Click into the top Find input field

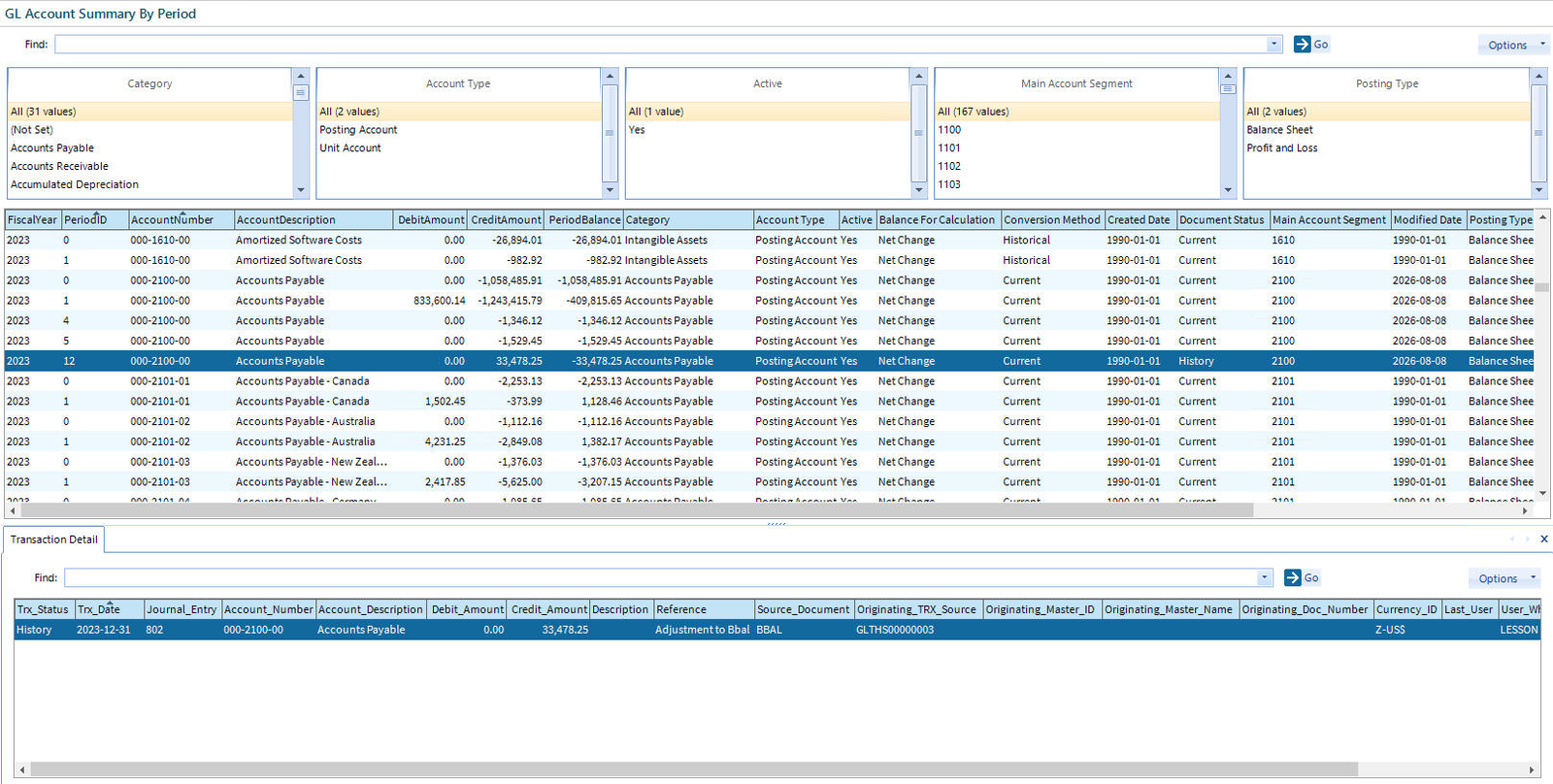pyautogui.click(x=661, y=45)
